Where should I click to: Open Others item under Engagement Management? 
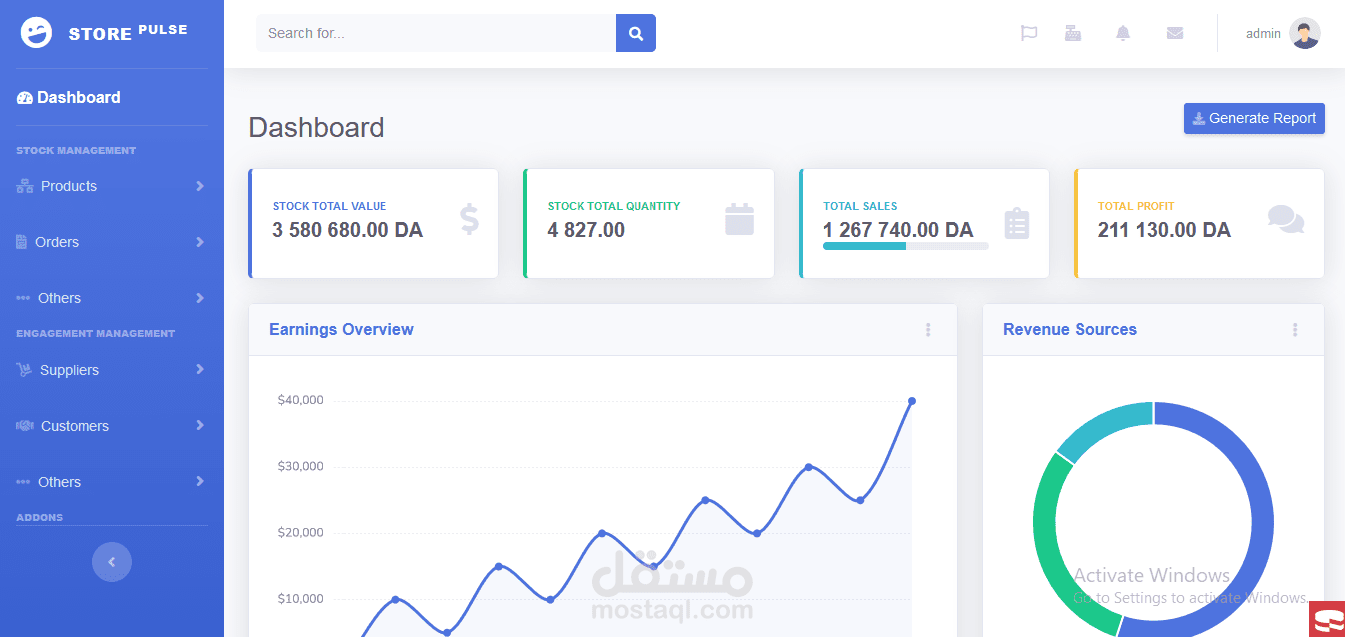(x=112, y=482)
